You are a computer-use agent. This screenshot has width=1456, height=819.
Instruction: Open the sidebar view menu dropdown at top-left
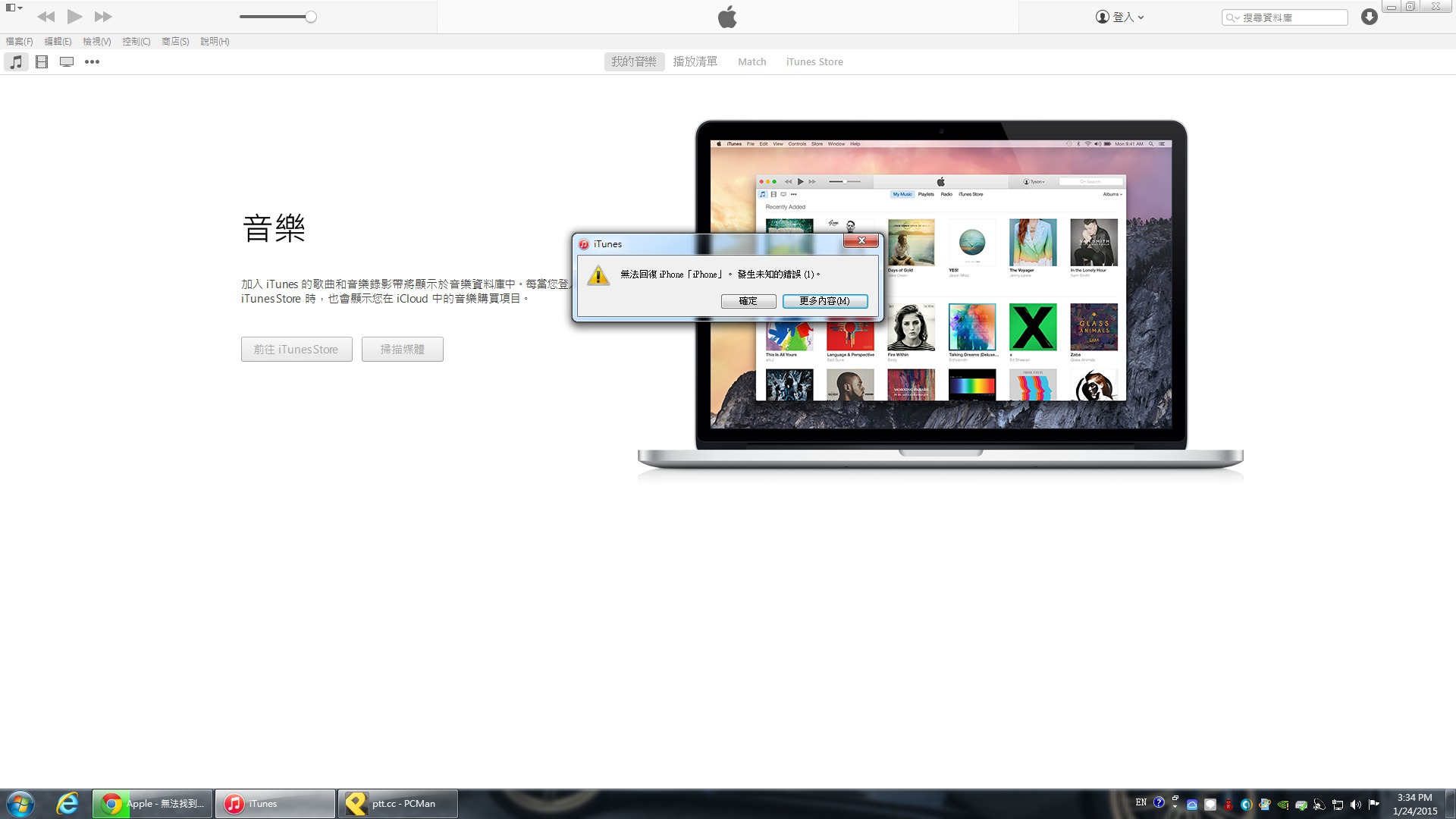[14, 8]
